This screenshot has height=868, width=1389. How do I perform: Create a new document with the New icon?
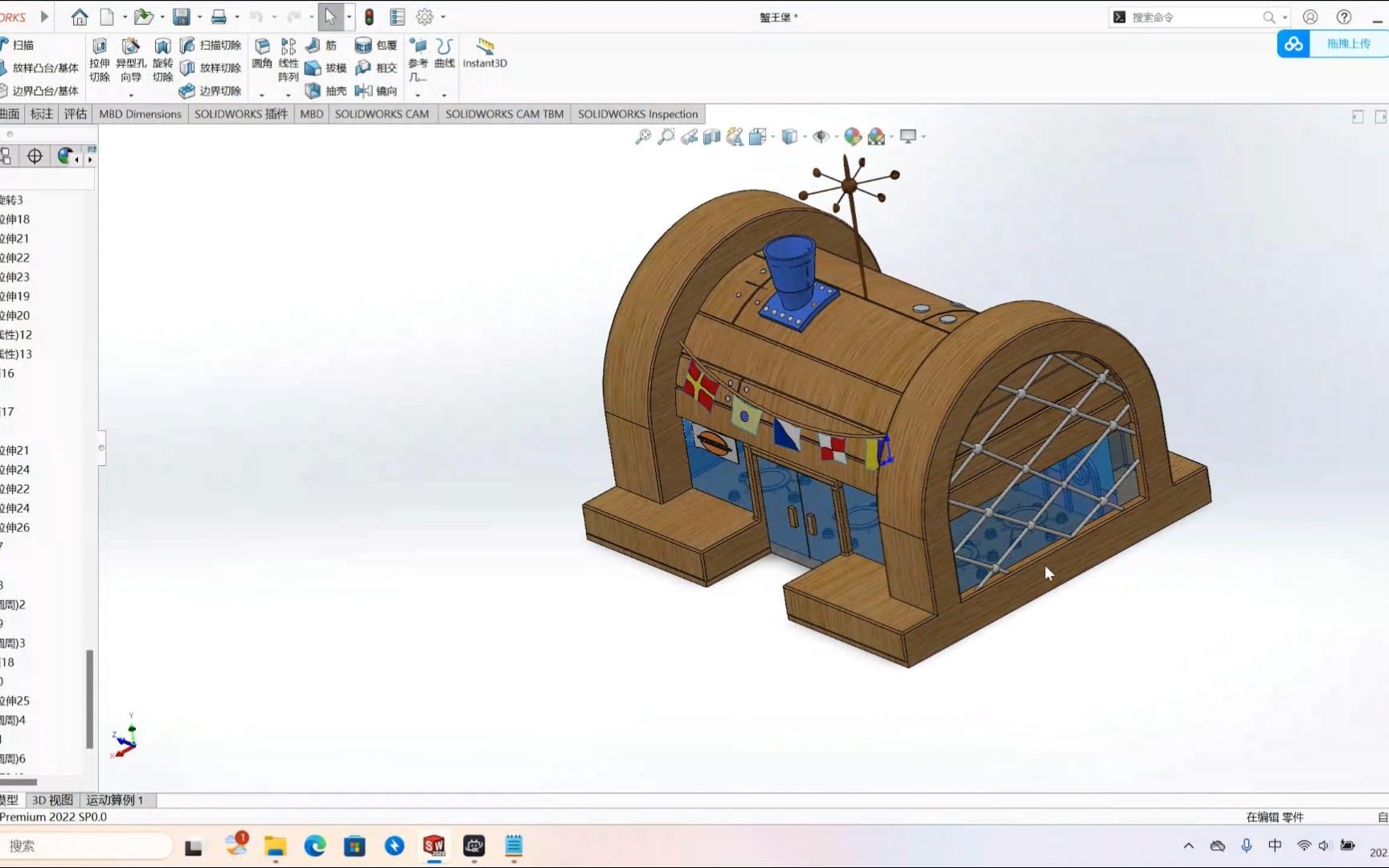click(x=107, y=17)
